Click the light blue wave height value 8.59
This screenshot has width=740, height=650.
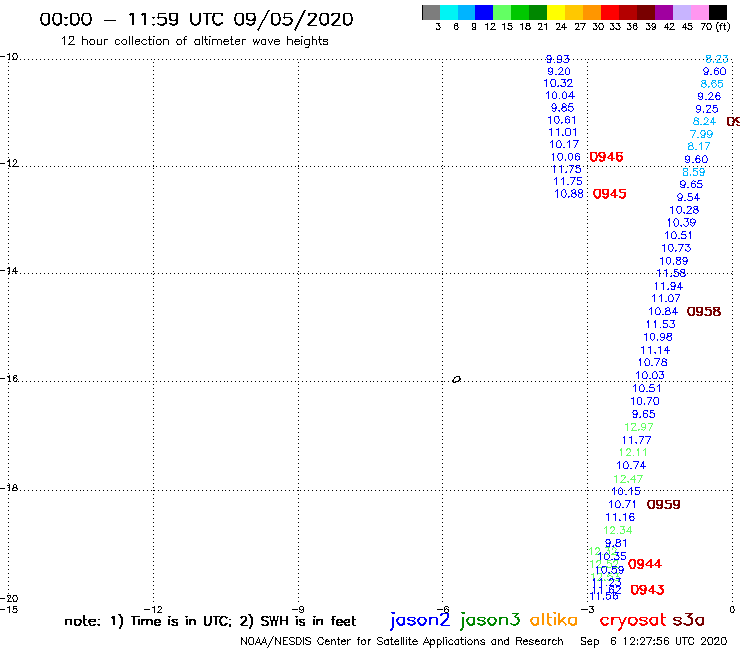point(694,172)
